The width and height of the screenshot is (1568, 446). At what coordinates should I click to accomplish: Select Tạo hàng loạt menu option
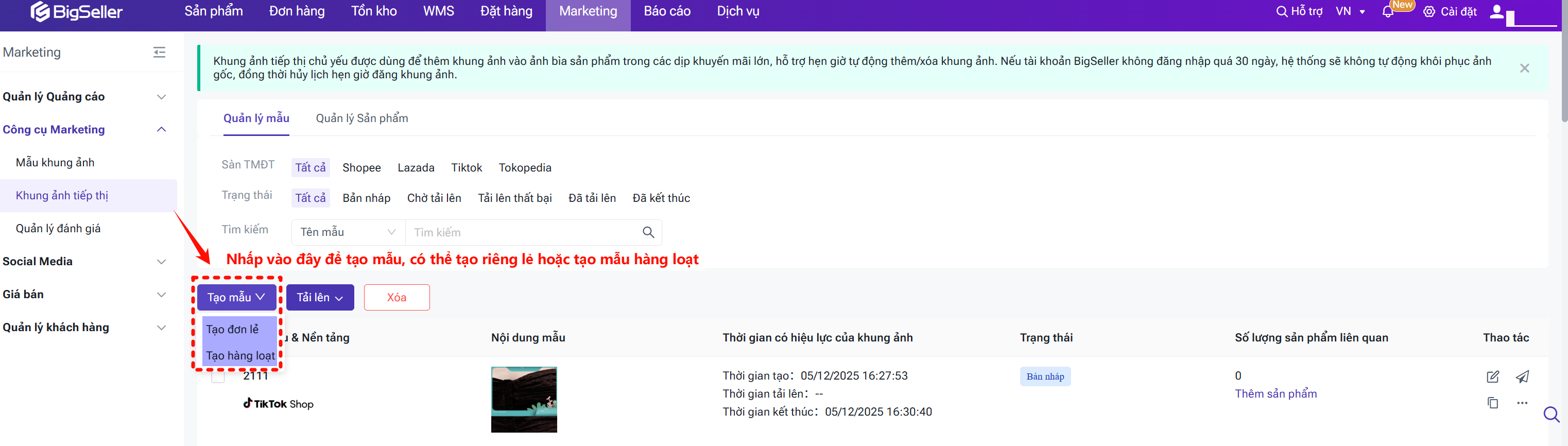(x=240, y=355)
